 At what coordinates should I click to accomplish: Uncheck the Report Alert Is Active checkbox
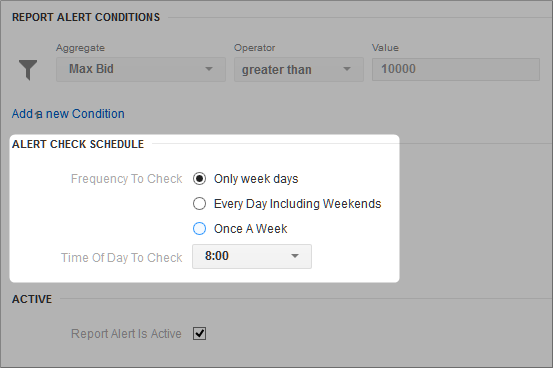click(x=199, y=333)
